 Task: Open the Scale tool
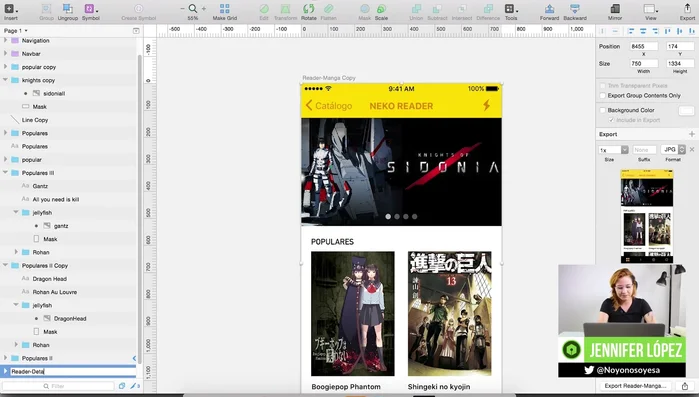(381, 9)
